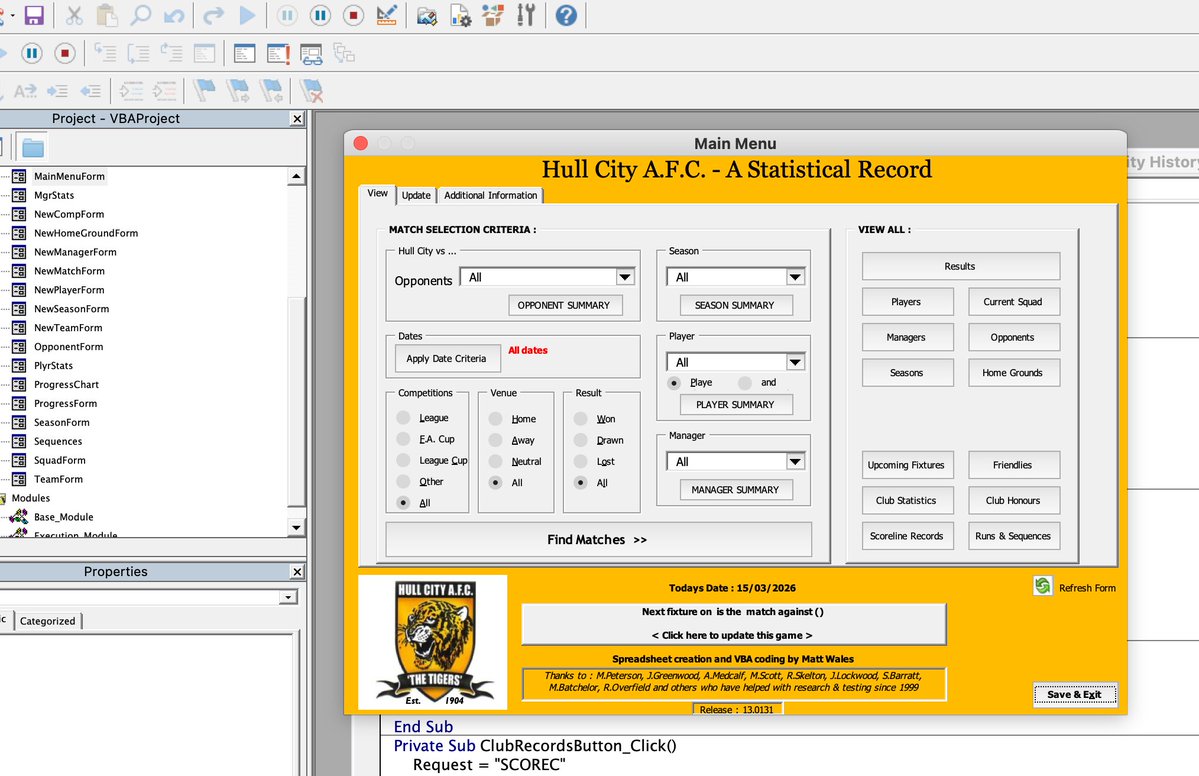The image size is (1199, 776).
Task: Select the View tab
Action: (x=378, y=193)
